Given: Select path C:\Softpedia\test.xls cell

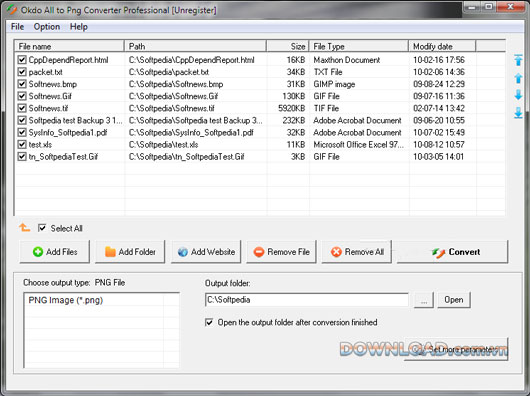Looking at the screenshot, I should [163, 145].
